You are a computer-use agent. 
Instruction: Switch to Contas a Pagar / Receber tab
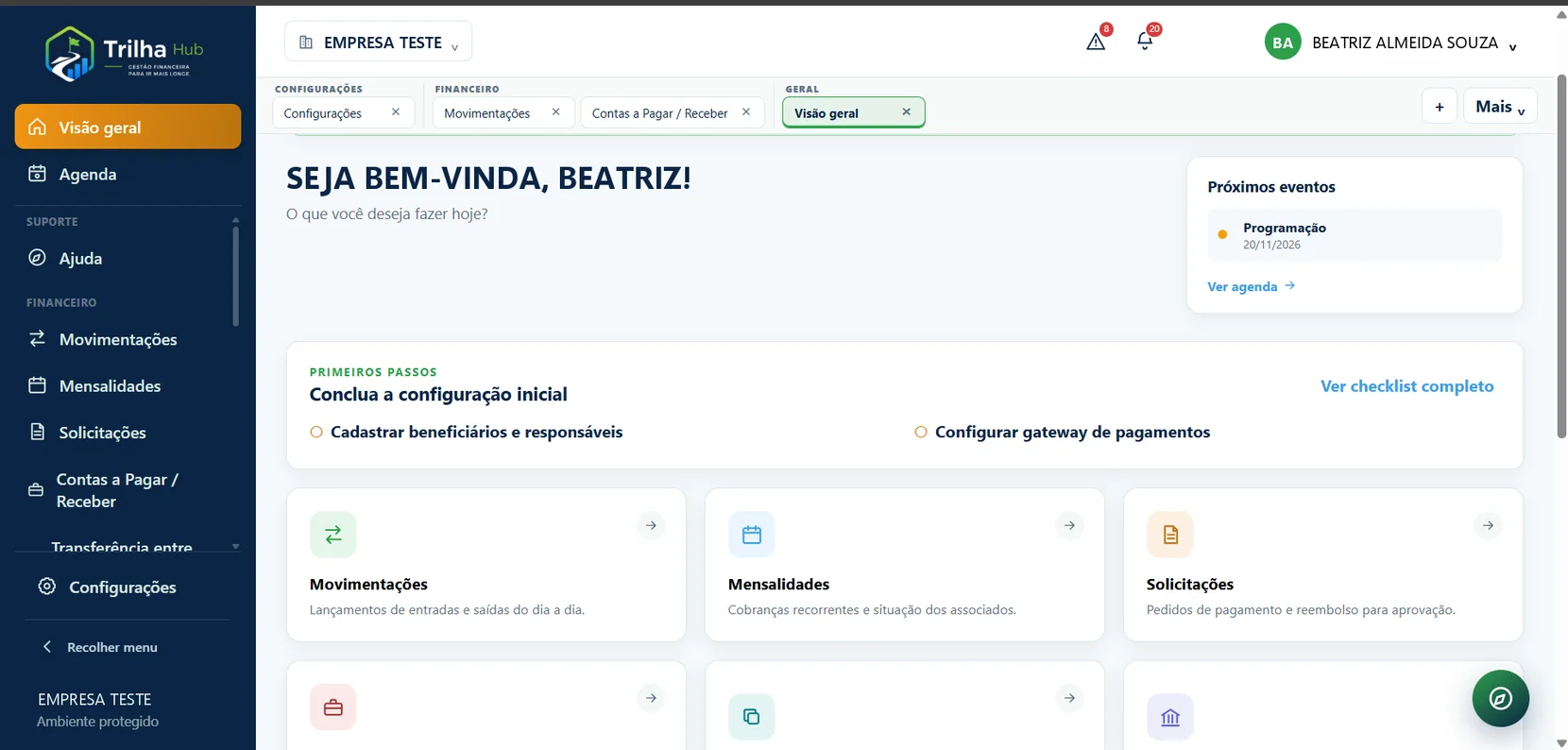tap(659, 112)
